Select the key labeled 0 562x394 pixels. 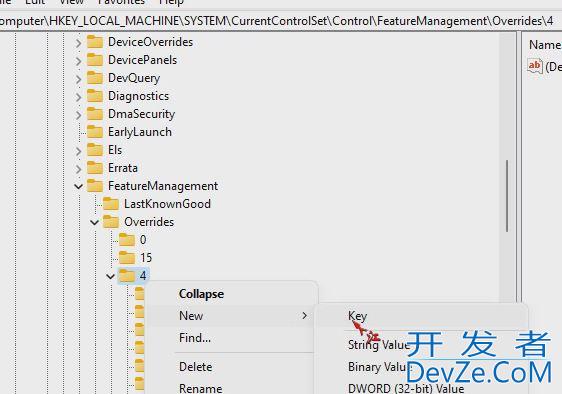click(x=143, y=240)
